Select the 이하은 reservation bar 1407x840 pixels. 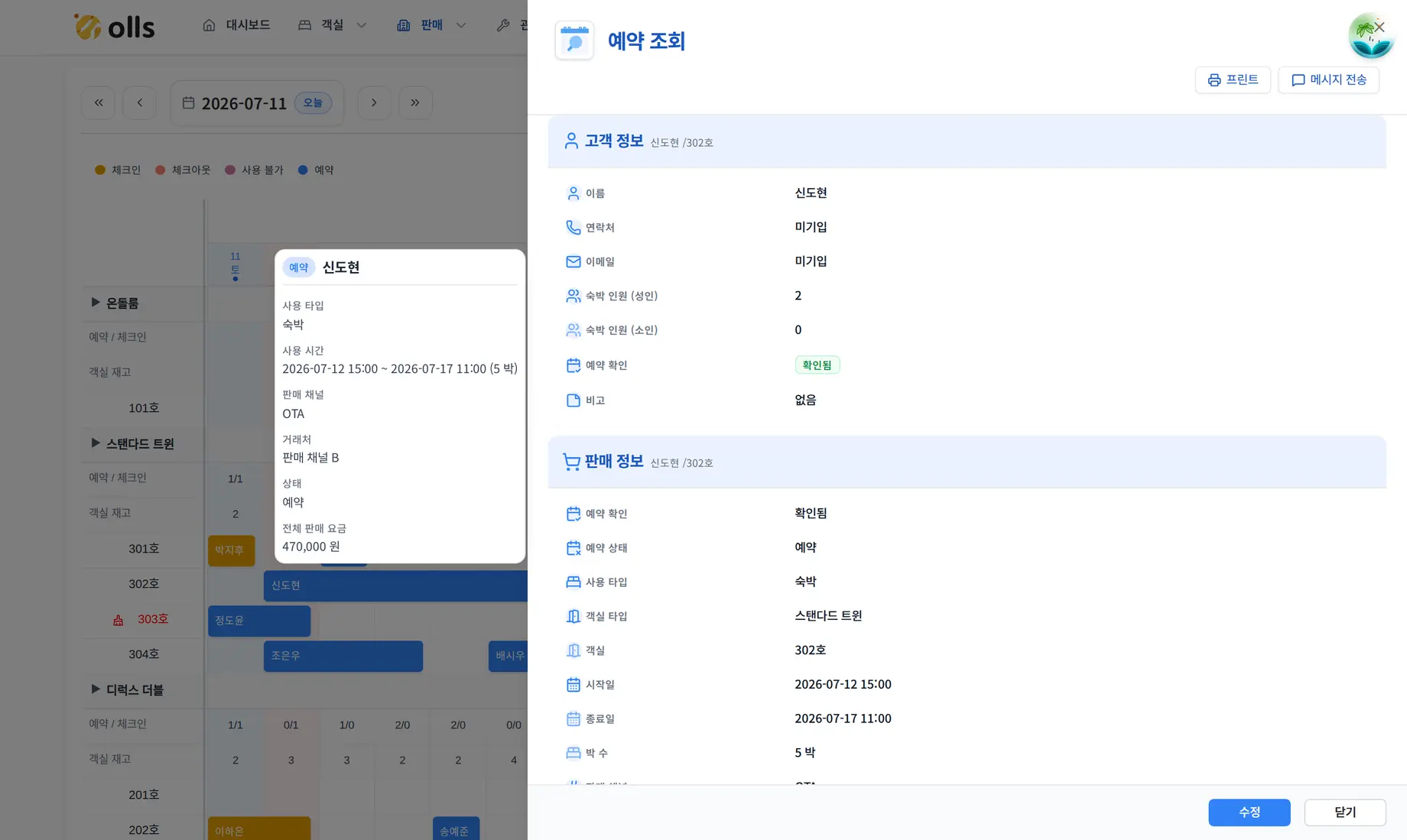pos(259,829)
